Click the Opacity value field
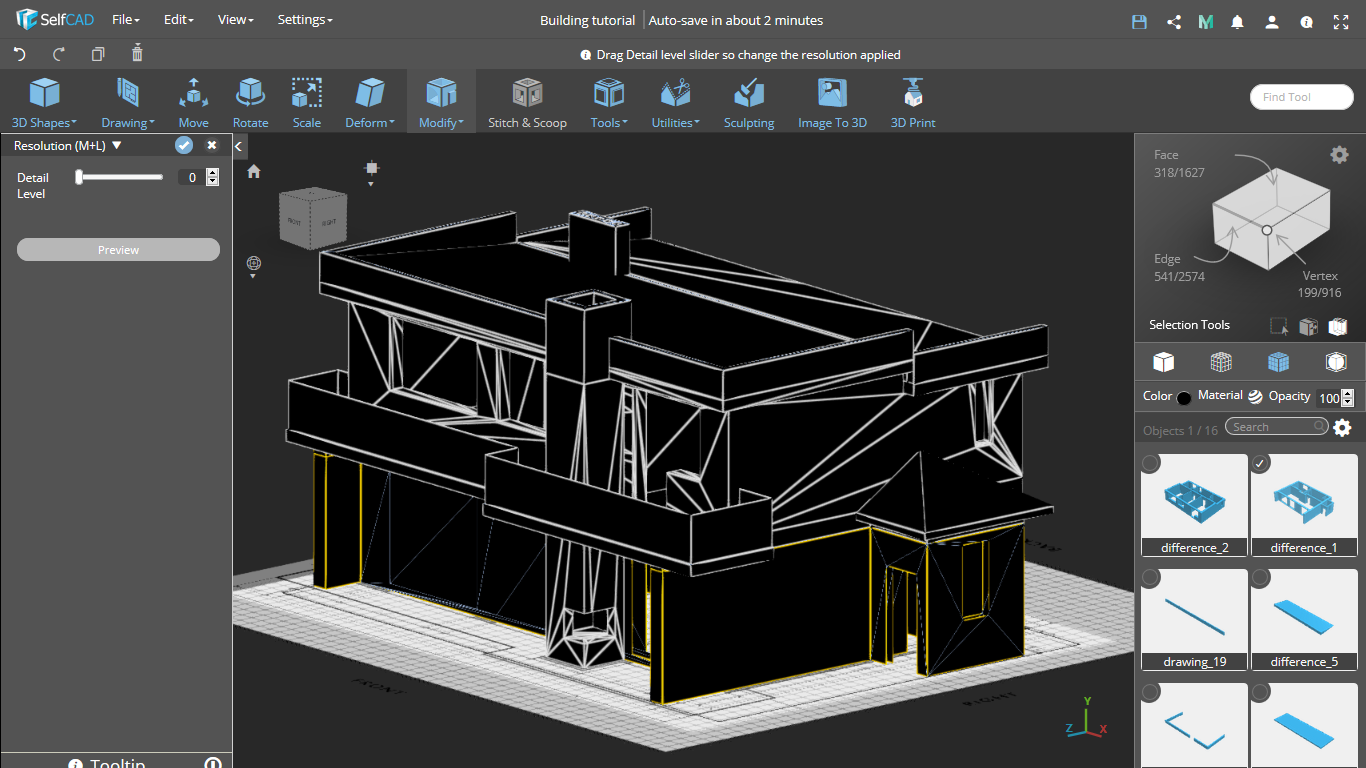Viewport: 1366px width, 768px height. click(x=1328, y=397)
